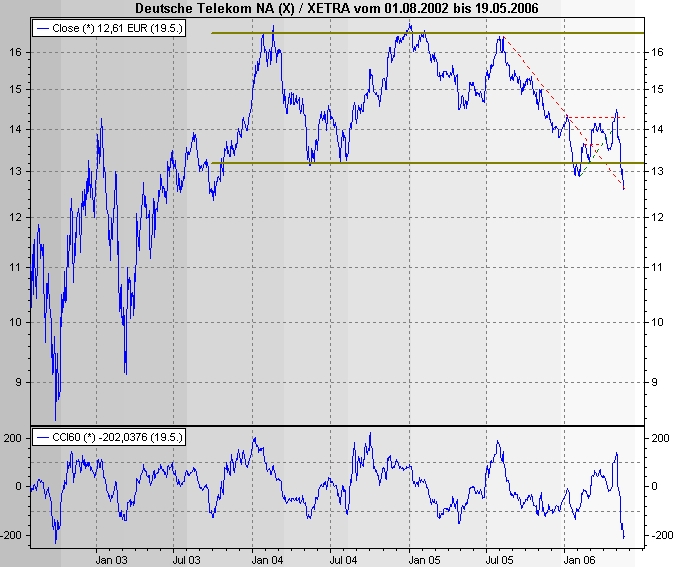Click the Jul 04 date axis label
Screen dimensions: 674x568
click(x=343, y=559)
